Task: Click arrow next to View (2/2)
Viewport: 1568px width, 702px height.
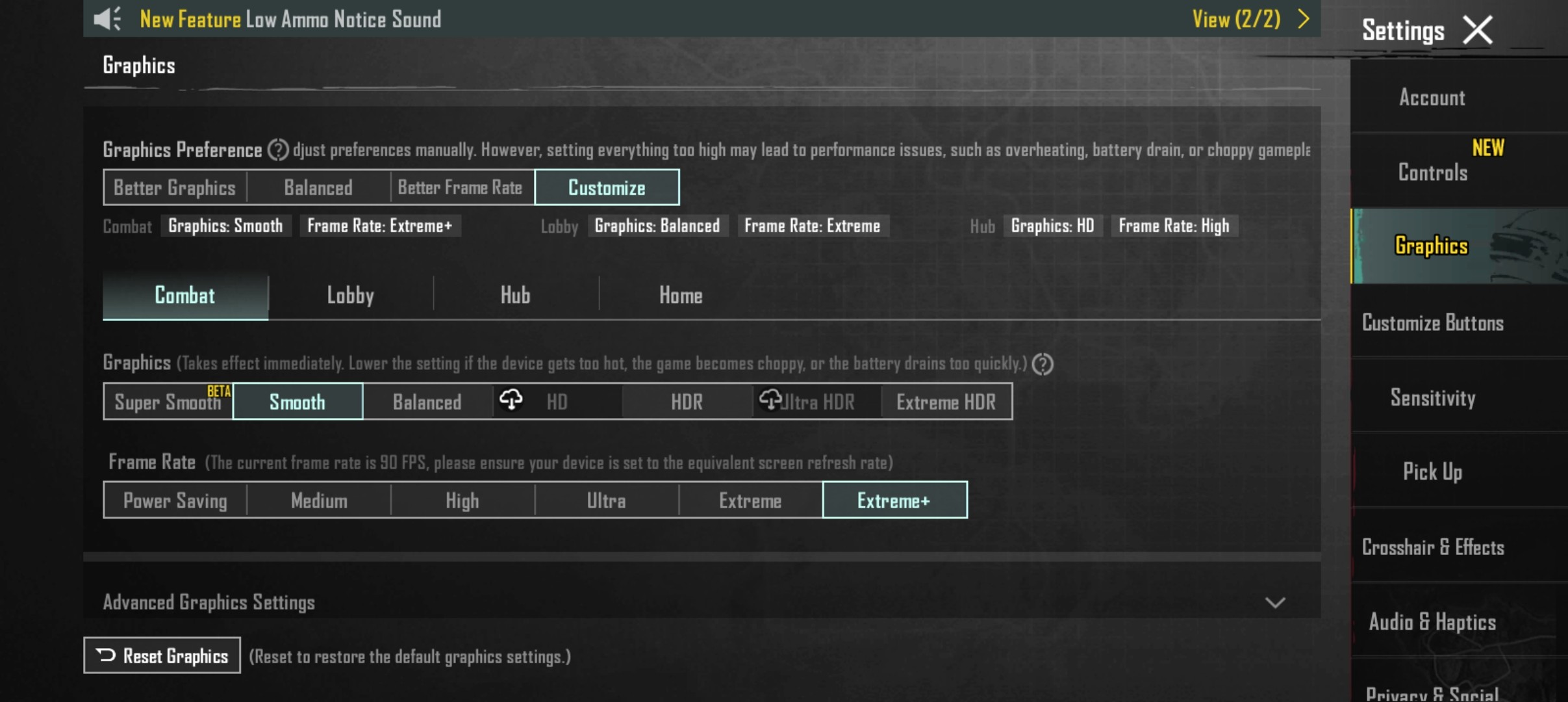Action: coord(1303,19)
